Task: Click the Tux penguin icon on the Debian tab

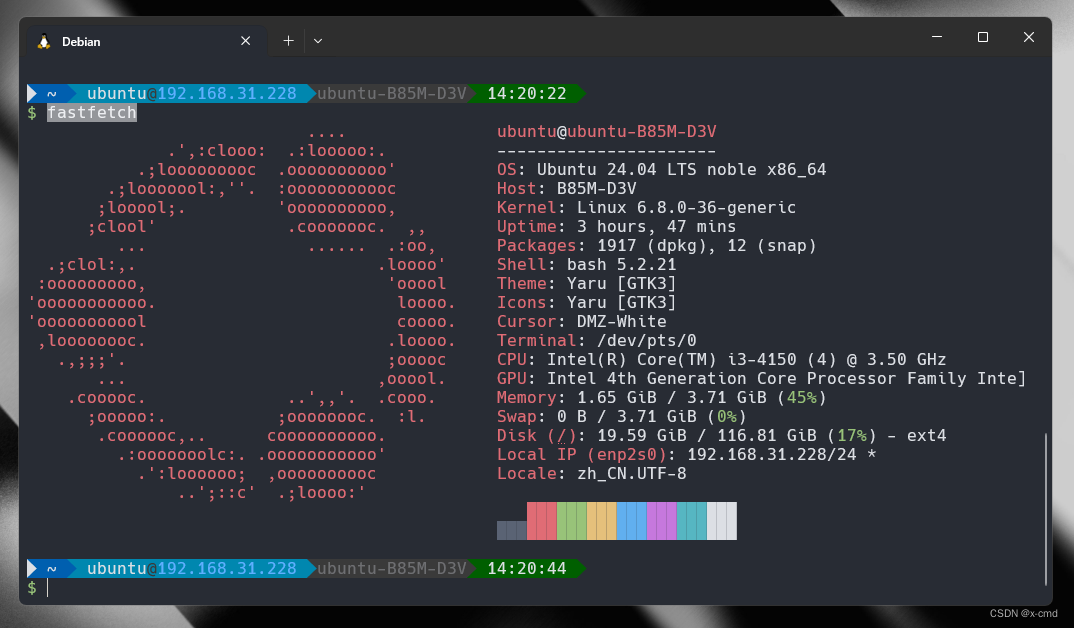Action: 44,42
